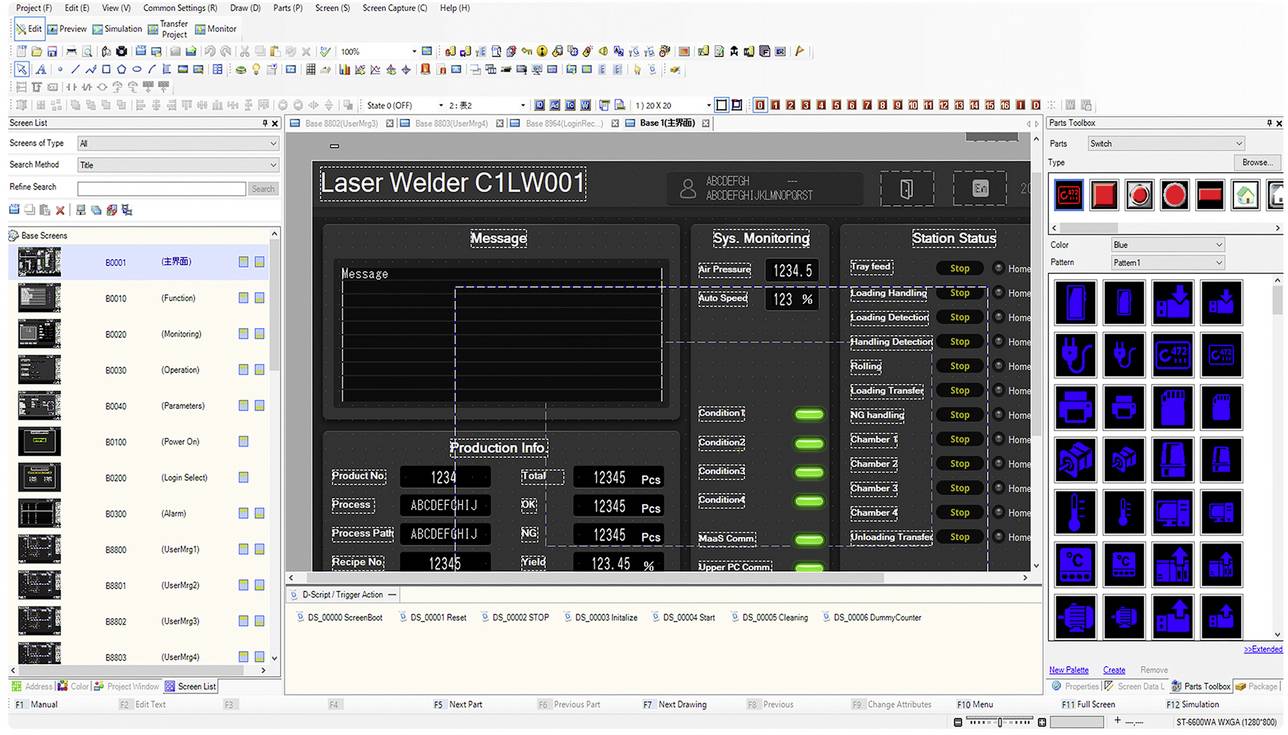Select the Ellipse drawing tool
The width and height of the screenshot is (1288, 735).
click(137, 69)
